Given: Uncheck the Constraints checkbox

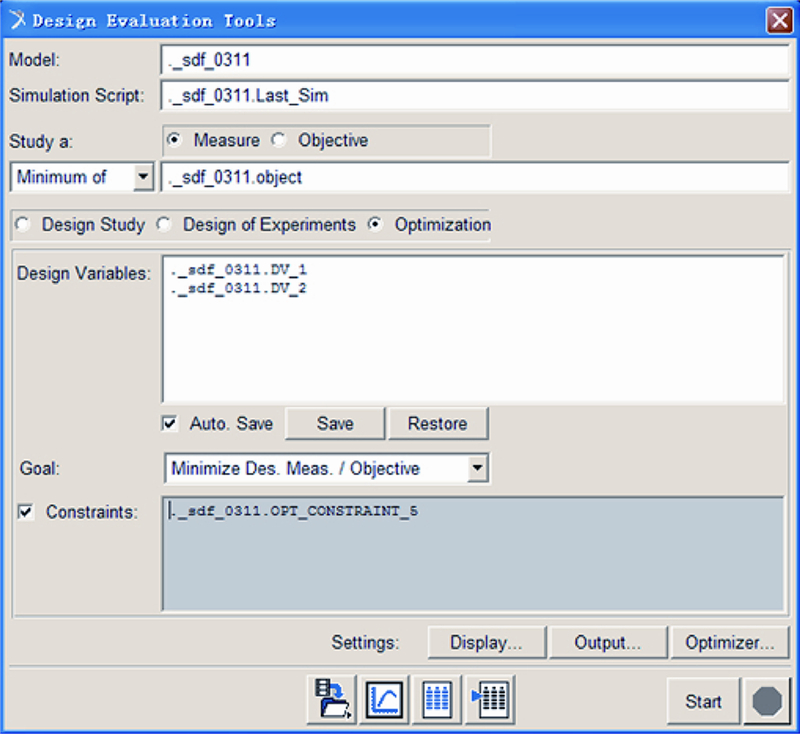Looking at the screenshot, I should pyautogui.click(x=27, y=512).
